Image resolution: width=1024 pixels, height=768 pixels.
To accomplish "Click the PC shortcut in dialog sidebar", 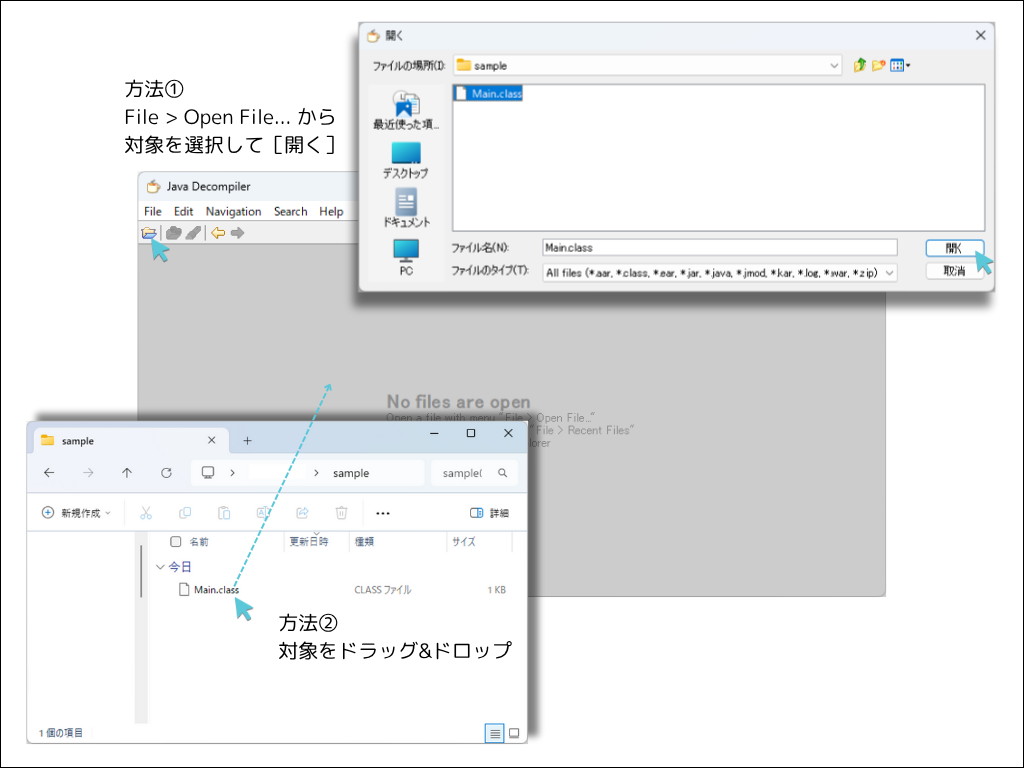I will pos(406,257).
